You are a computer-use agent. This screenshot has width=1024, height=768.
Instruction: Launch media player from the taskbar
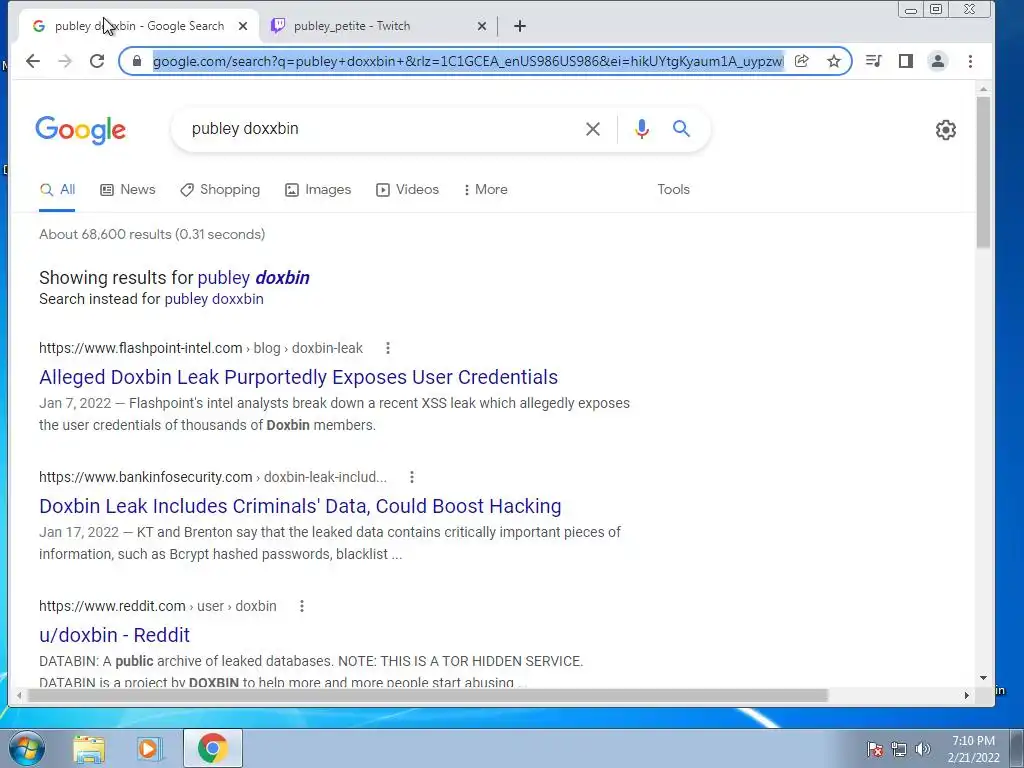coord(150,749)
